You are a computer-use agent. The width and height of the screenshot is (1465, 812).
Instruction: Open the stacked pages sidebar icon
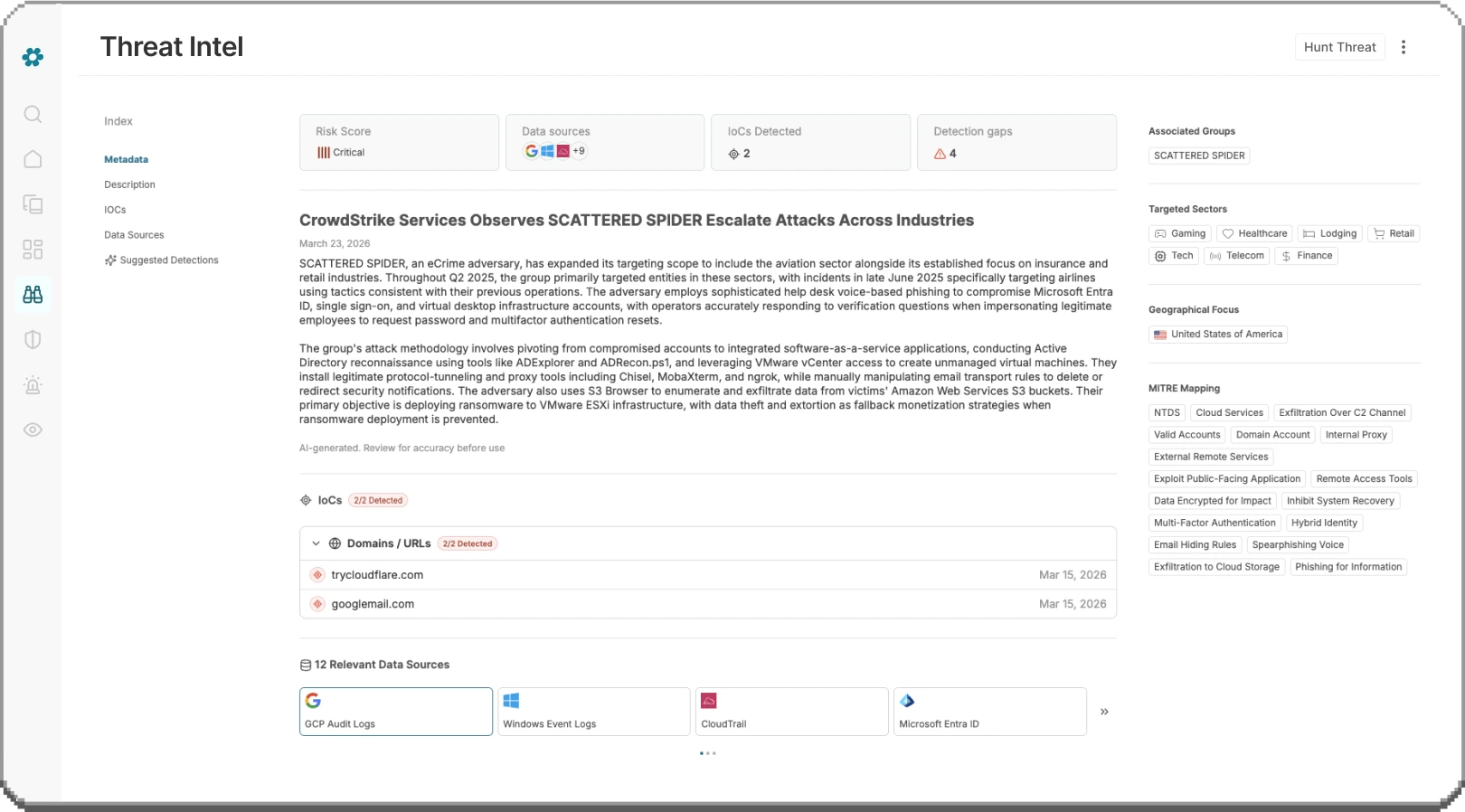(x=33, y=204)
